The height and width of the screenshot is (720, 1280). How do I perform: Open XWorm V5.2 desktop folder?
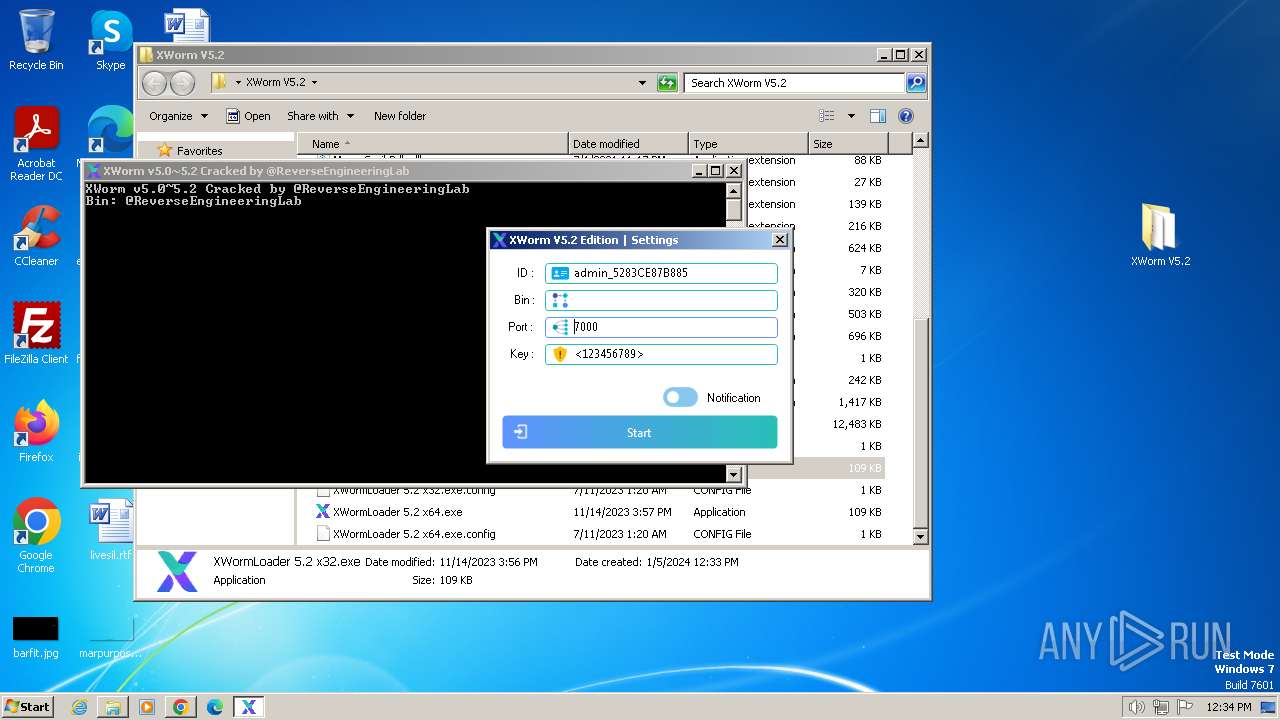(x=1160, y=235)
